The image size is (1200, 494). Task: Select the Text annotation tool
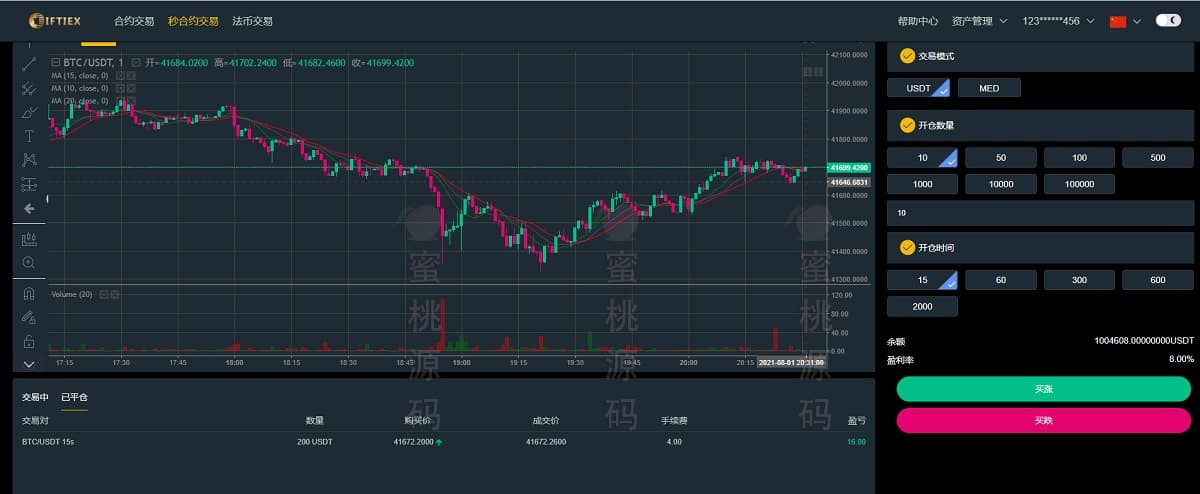[28, 136]
